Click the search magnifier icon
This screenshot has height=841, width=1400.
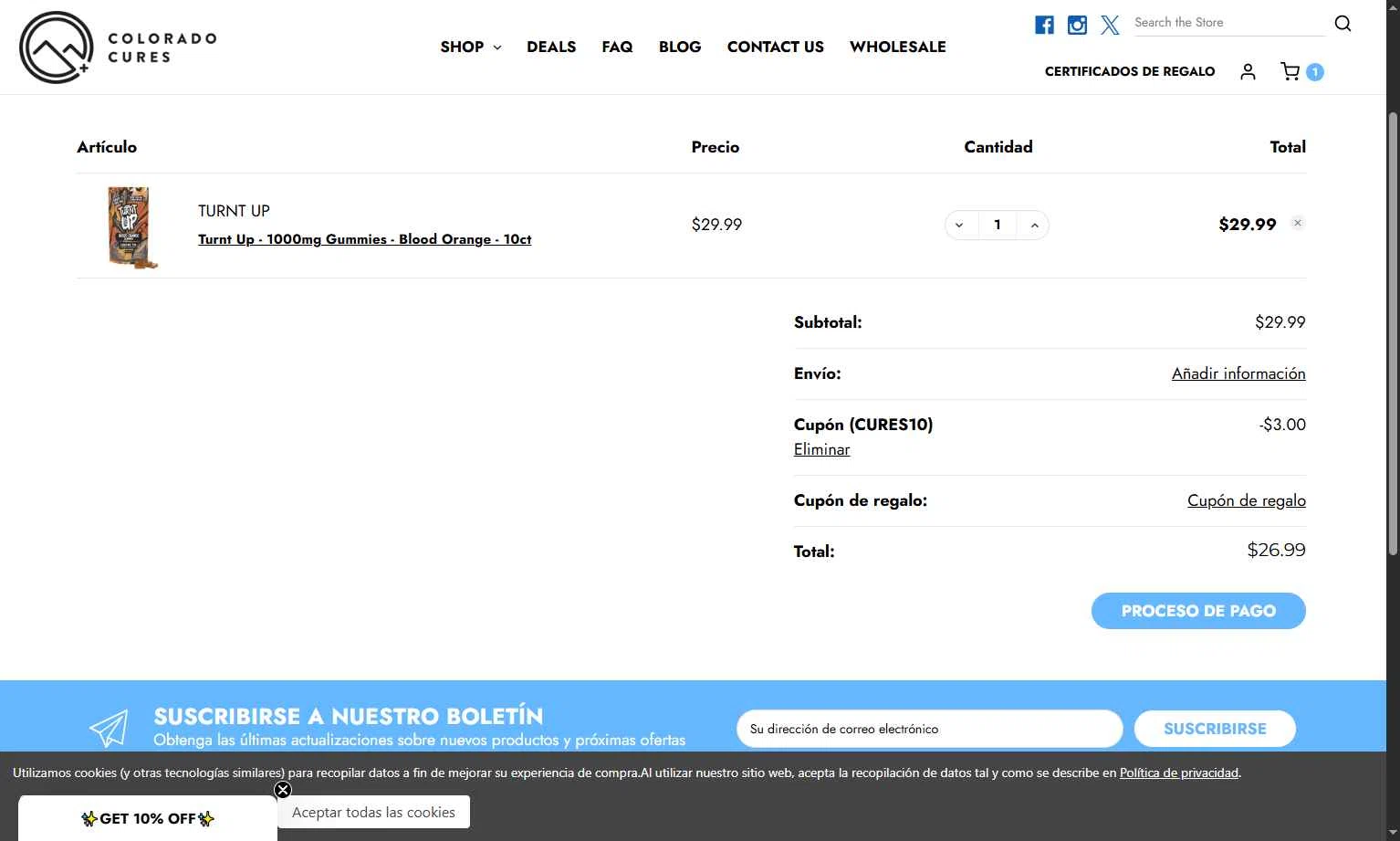(1343, 23)
